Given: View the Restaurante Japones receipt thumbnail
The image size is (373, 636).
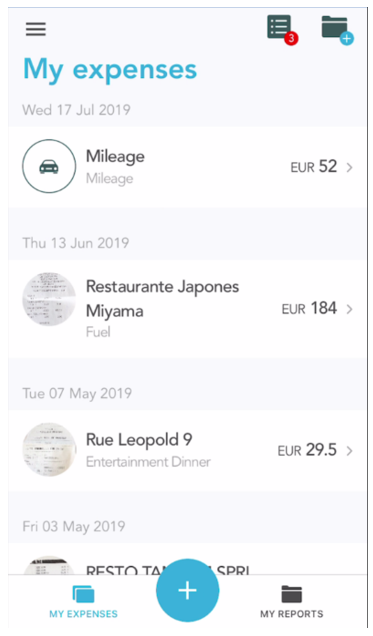Looking at the screenshot, I should pos(49,299).
